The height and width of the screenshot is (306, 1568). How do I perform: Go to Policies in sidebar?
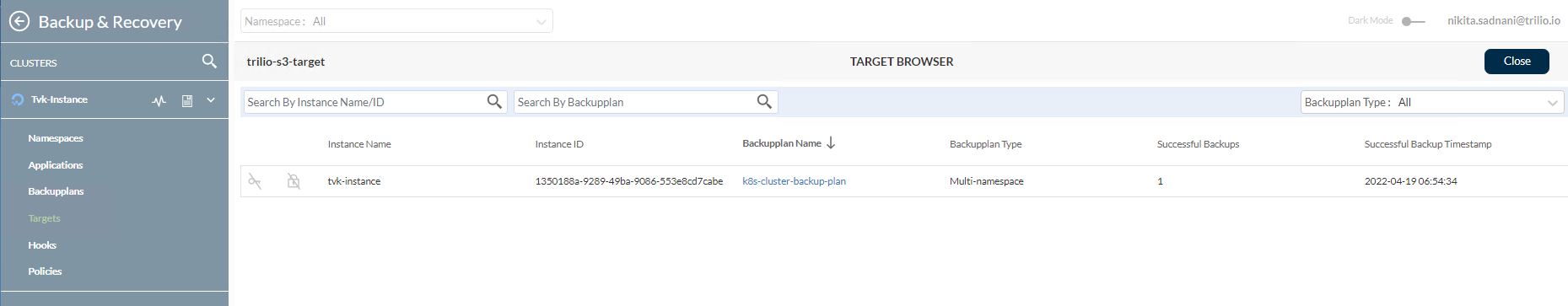(x=45, y=271)
